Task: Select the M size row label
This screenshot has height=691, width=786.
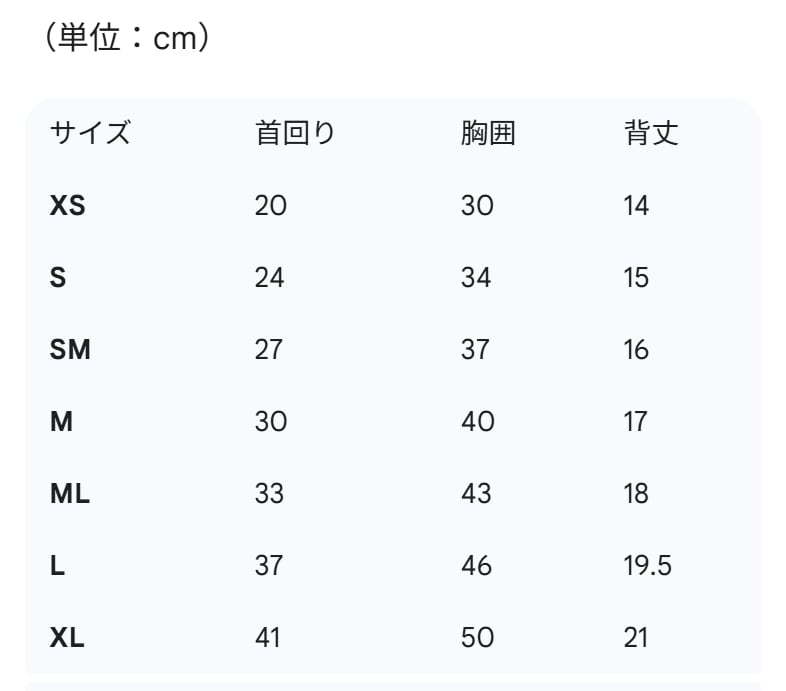Action: click(61, 422)
